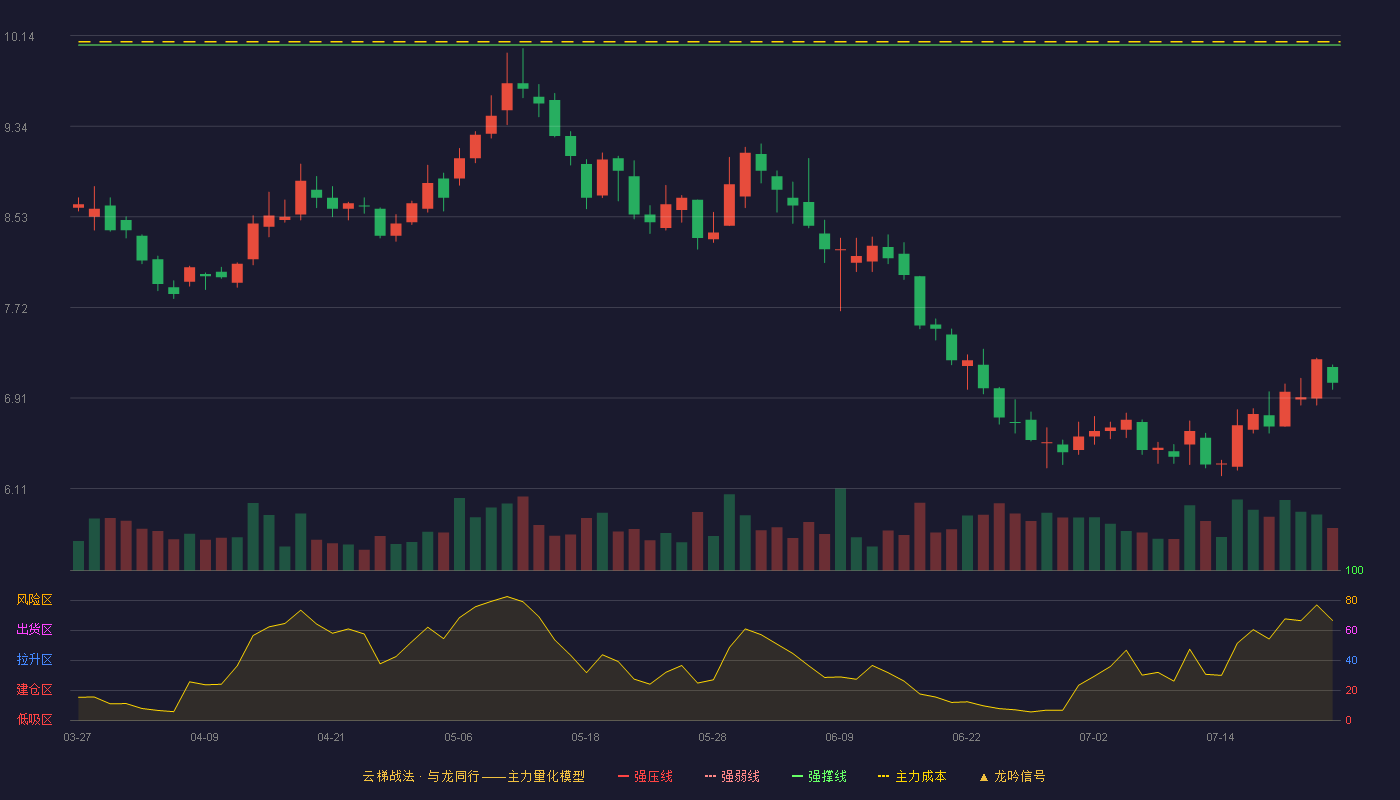Toggle the 主力成本 legend item
This screenshot has width=1400, height=800.
(x=912, y=776)
